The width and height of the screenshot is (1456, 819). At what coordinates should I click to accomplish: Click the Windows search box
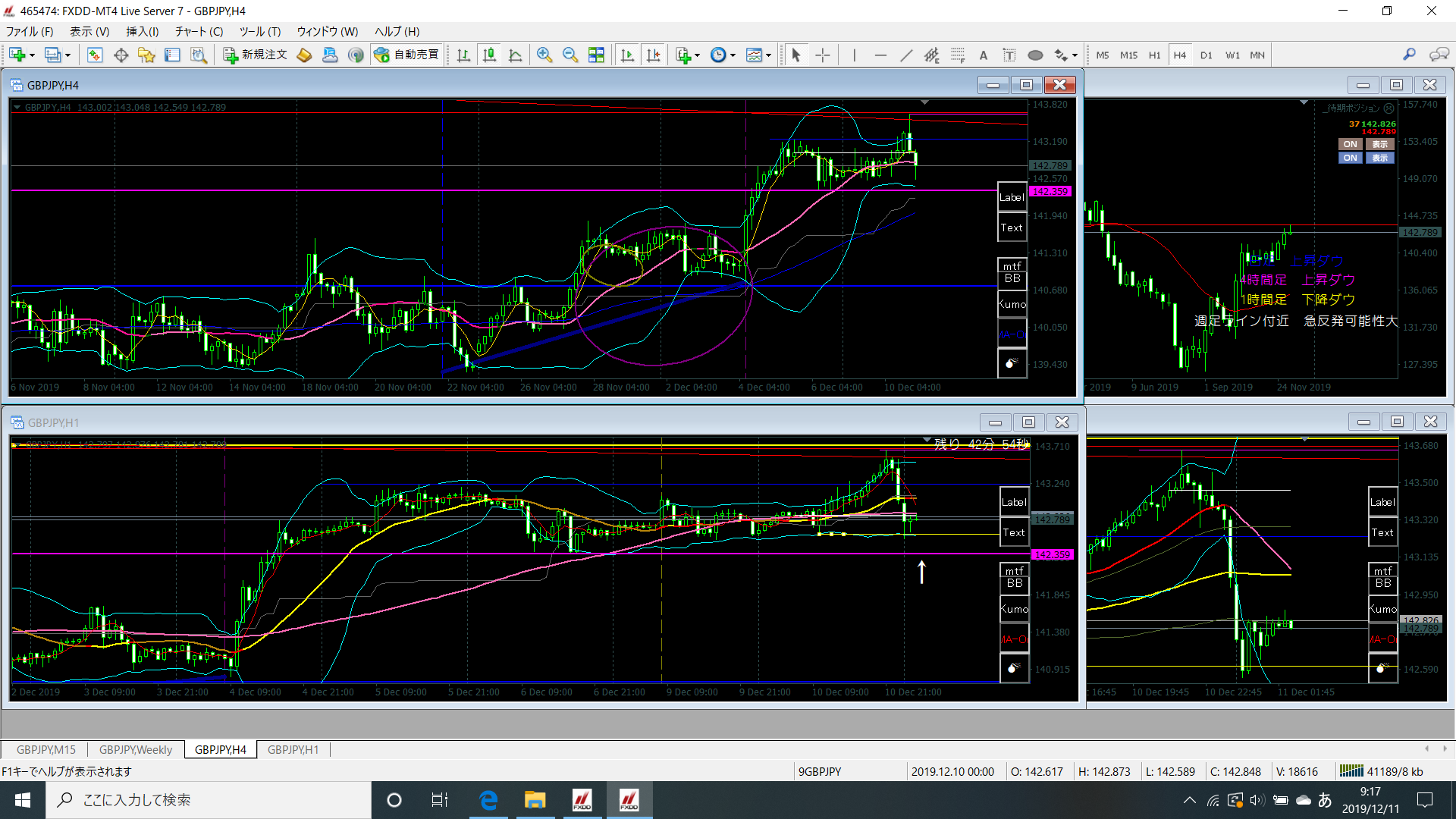(x=209, y=800)
